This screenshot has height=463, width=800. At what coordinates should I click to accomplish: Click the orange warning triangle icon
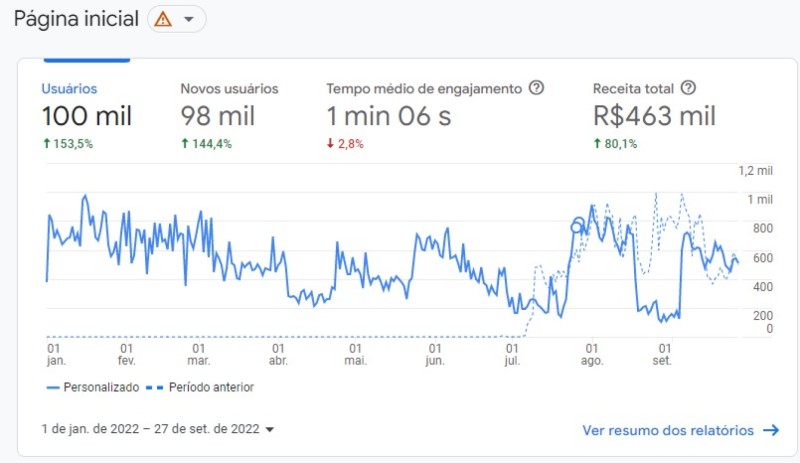[163, 19]
